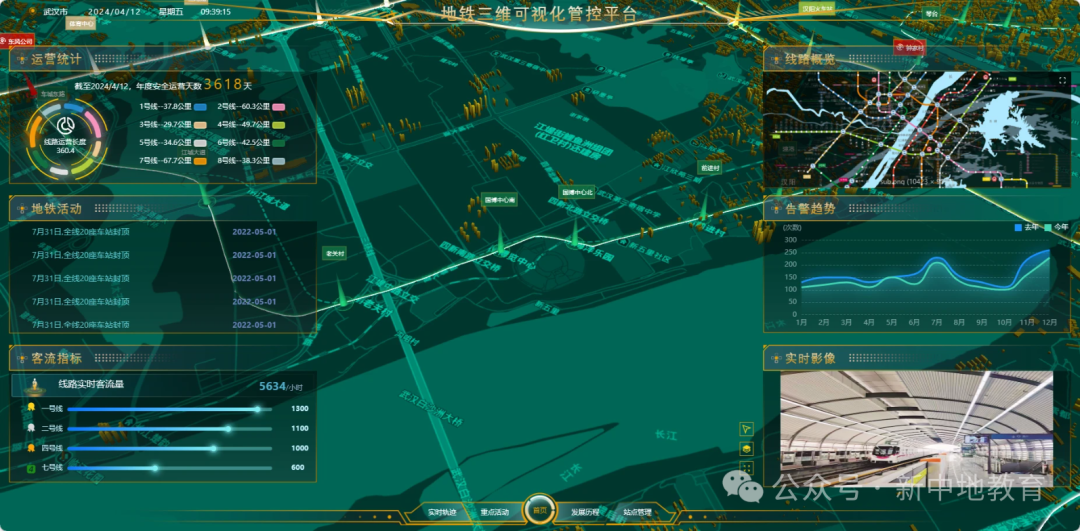Click the lime swatch for 4号线
The image size is (1080, 531).
[x=279, y=125]
